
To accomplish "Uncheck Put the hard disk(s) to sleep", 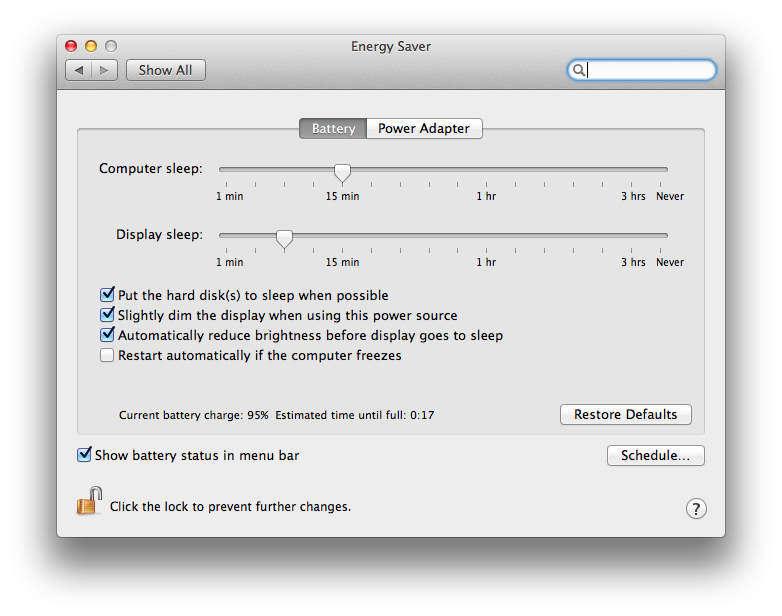I will [107, 295].
